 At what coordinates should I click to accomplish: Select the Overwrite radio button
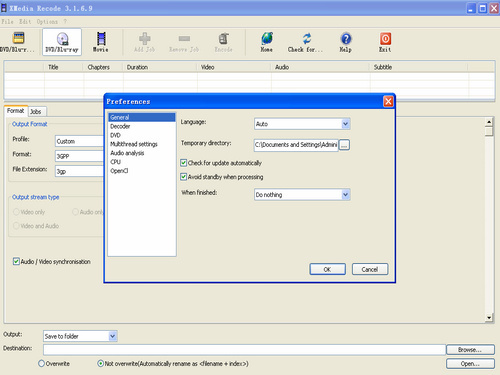click(41, 363)
